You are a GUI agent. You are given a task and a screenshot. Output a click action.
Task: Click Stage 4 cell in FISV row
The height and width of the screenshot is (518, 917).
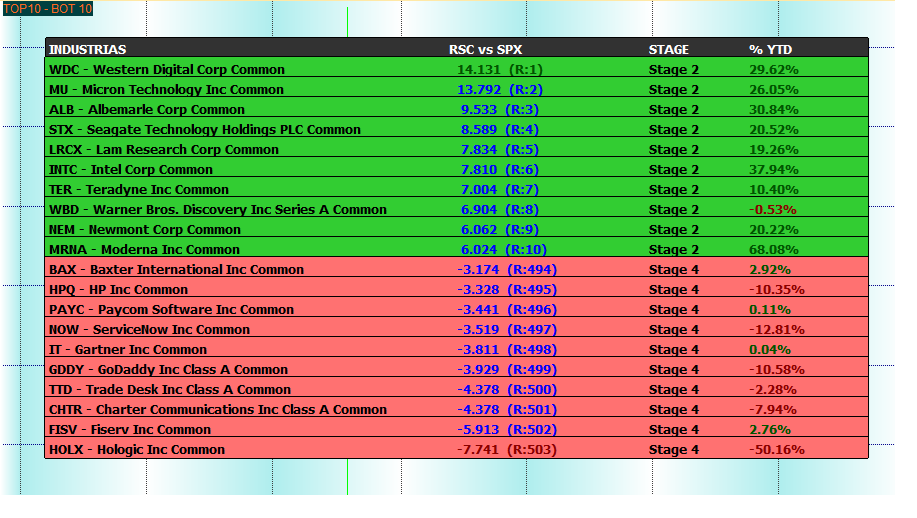click(674, 429)
